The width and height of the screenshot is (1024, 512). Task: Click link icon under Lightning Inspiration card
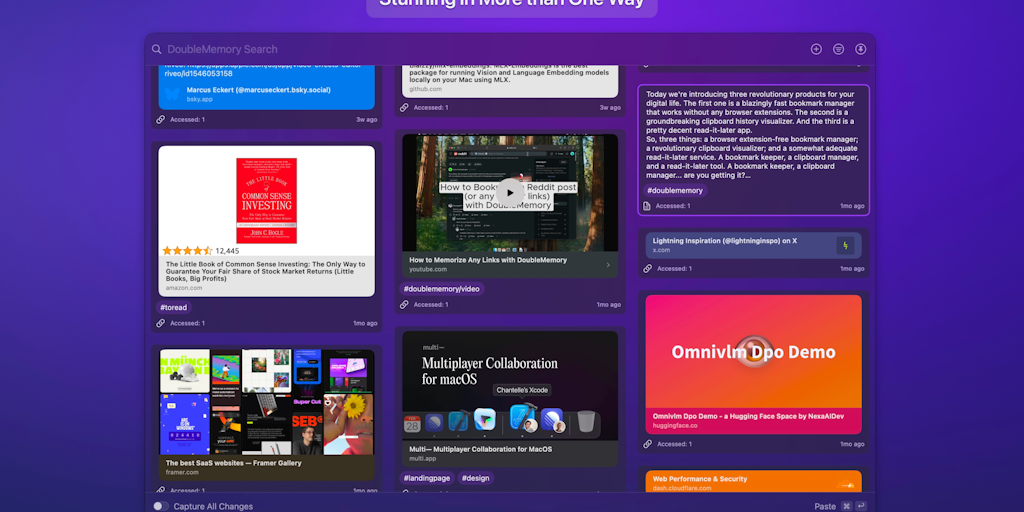click(647, 268)
